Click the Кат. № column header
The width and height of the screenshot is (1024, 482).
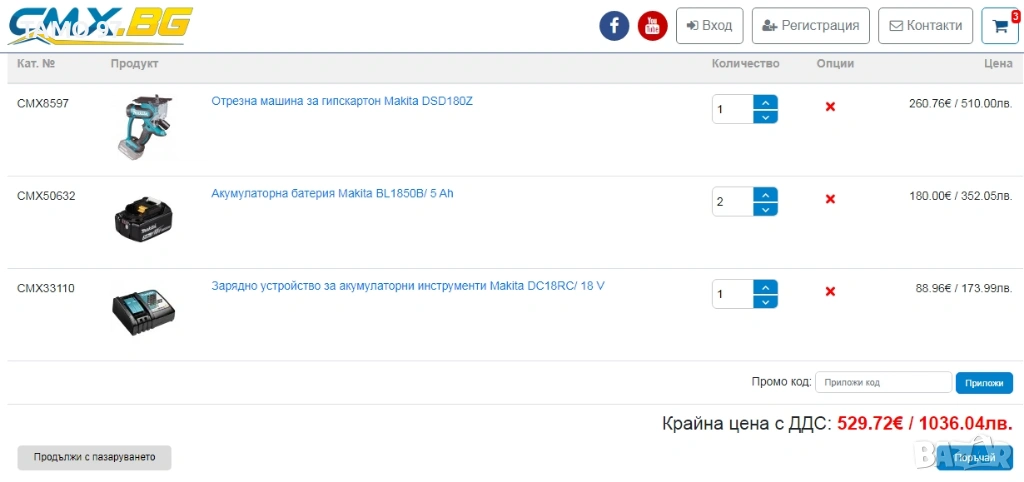click(x=36, y=64)
